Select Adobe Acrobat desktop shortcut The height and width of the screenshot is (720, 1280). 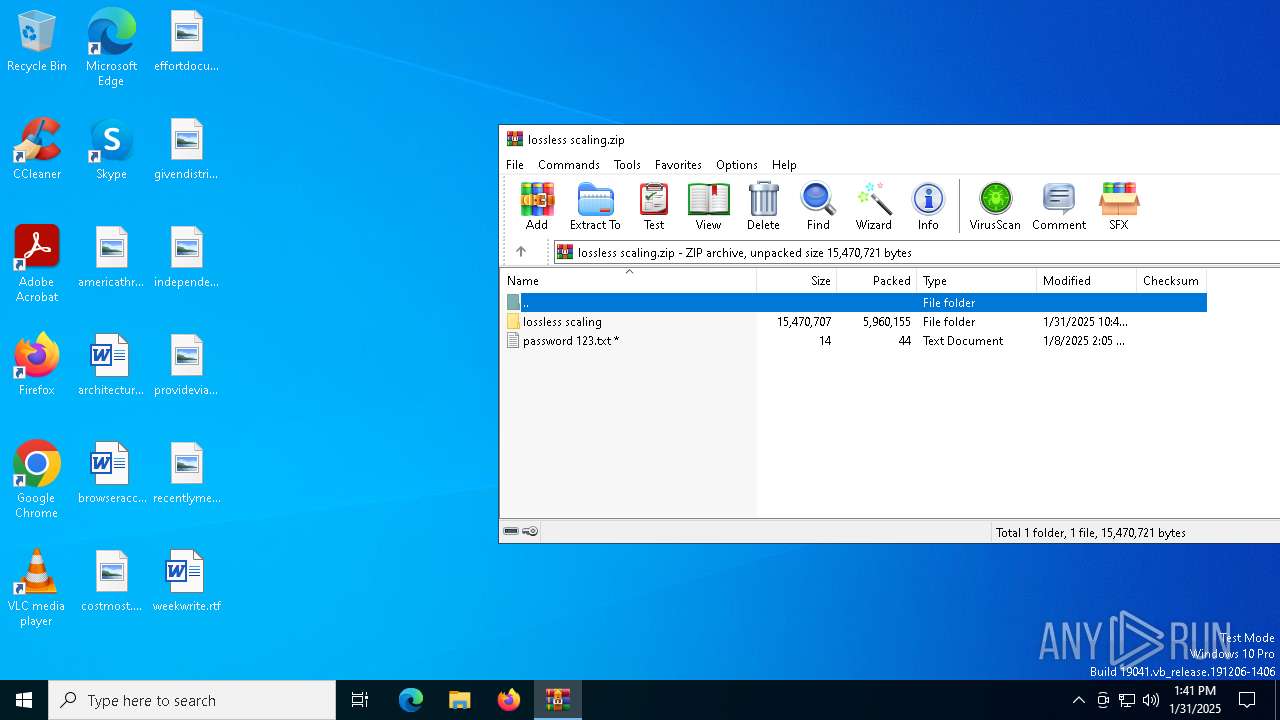point(37,264)
